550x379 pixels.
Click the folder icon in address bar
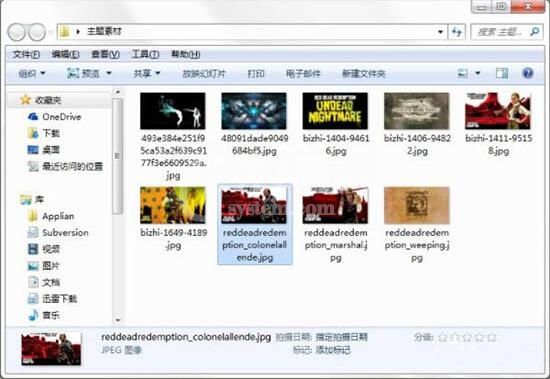pyautogui.click(x=65, y=32)
